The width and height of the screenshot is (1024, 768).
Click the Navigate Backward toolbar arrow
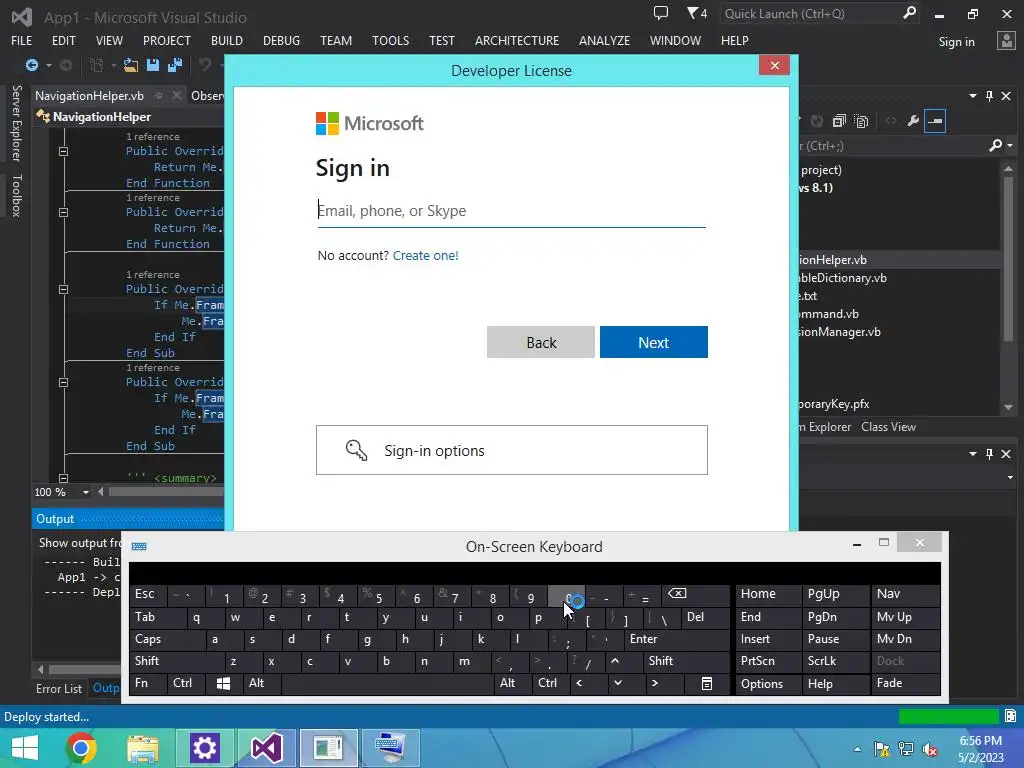pyautogui.click(x=31, y=65)
